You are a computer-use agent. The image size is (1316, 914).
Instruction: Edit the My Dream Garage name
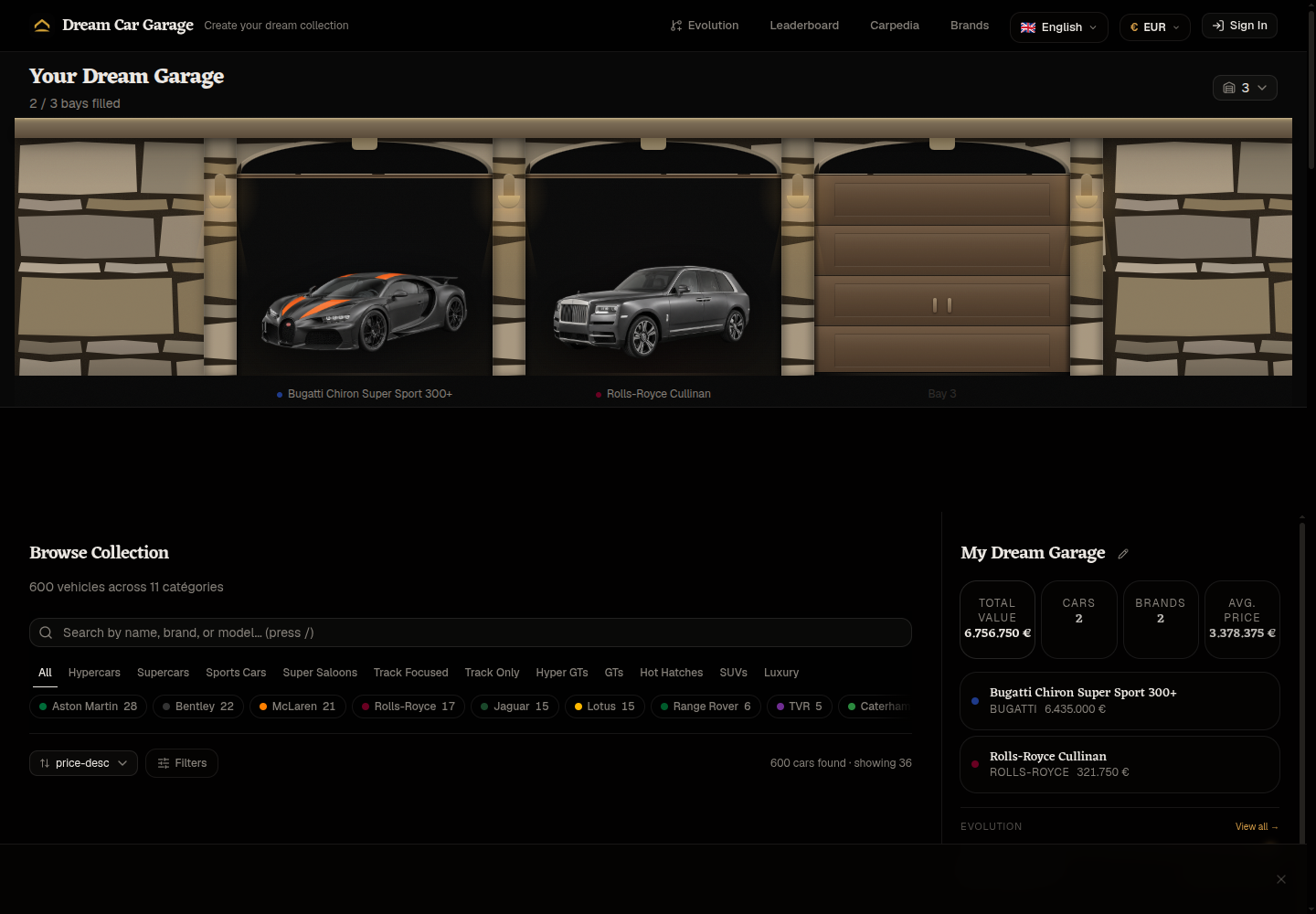(1123, 554)
